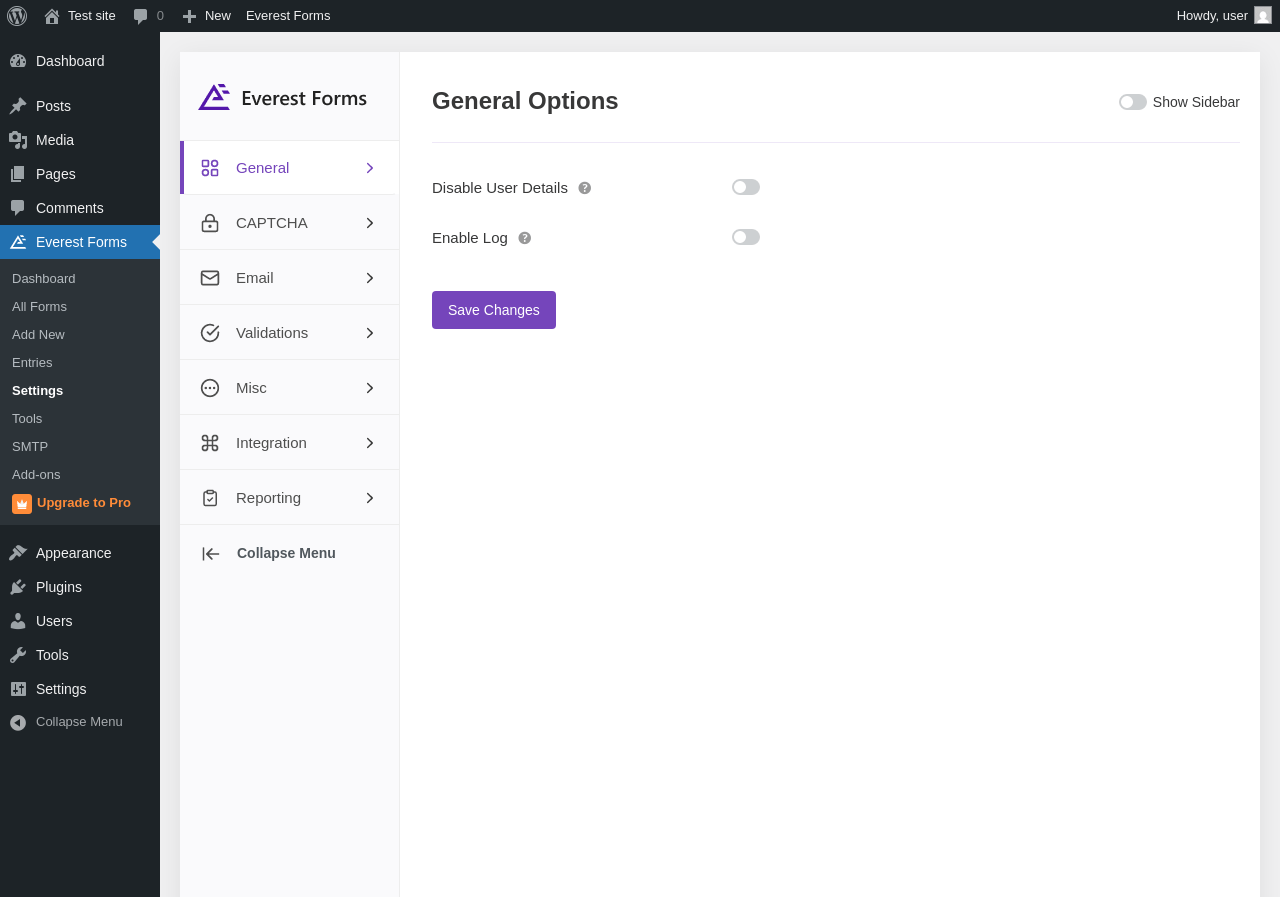Click the Misc ellipsis circle icon

210,388
